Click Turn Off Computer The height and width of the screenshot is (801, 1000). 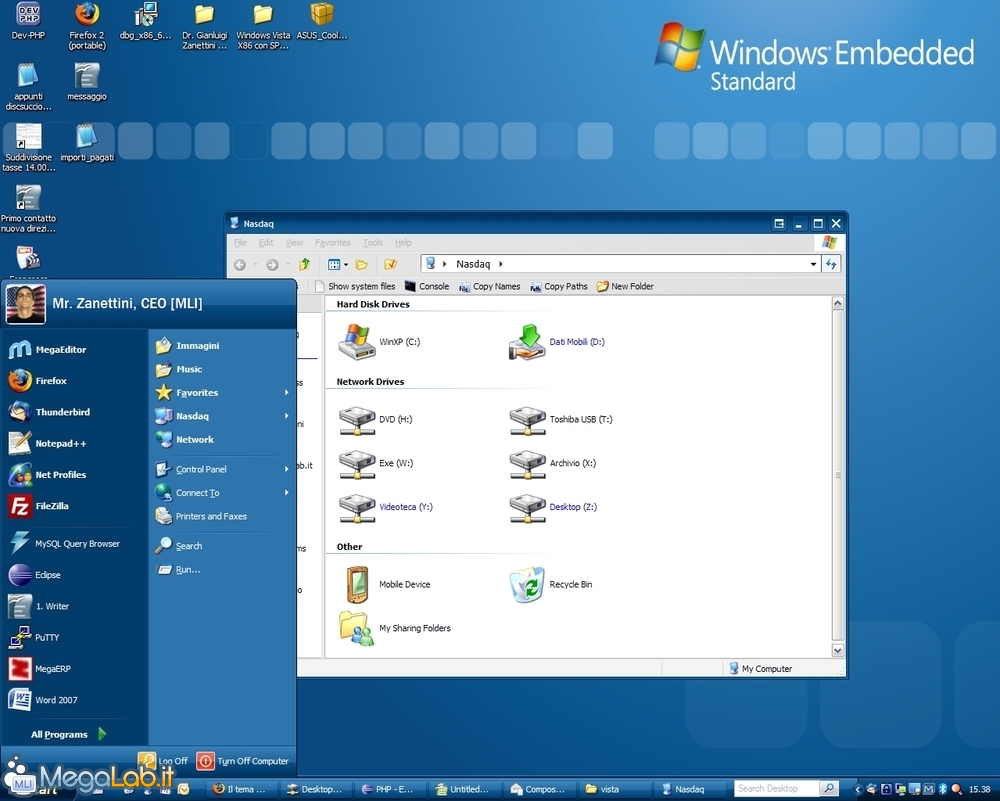pyautogui.click(x=243, y=761)
